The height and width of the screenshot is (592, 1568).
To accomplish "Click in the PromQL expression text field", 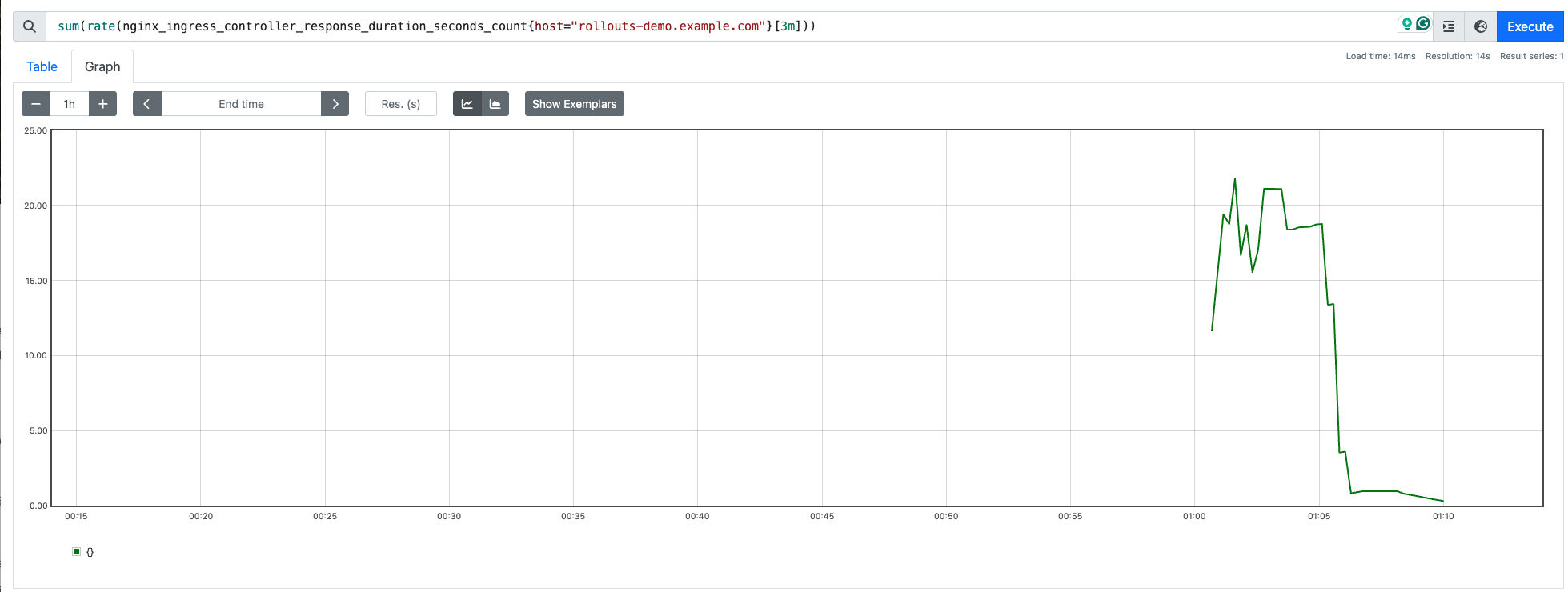I will [720, 26].
